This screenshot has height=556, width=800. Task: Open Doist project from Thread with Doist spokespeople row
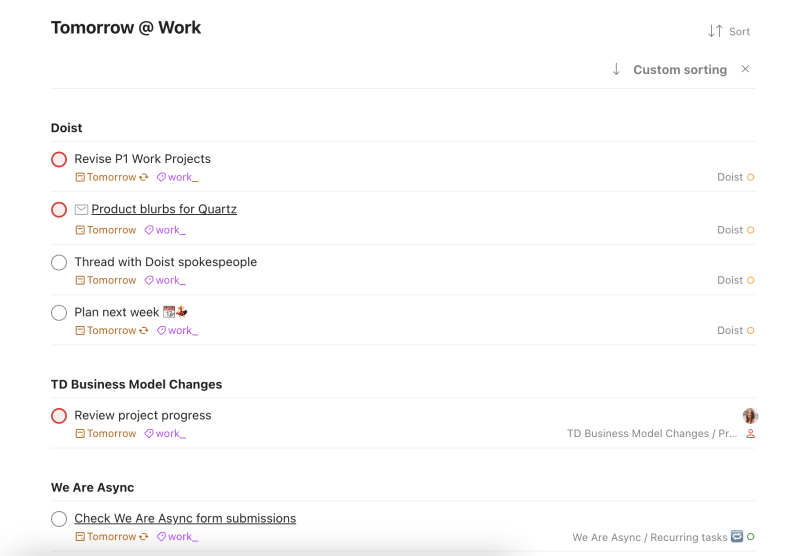730,280
